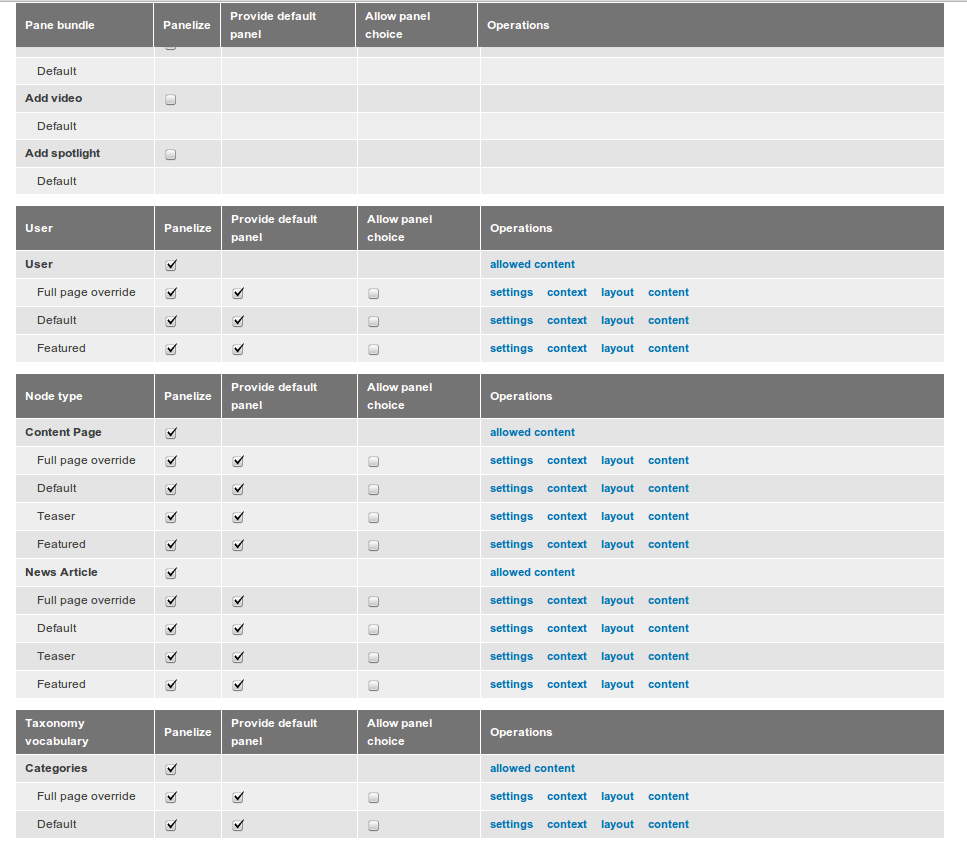Uncheck Panelize for News Article

pos(171,573)
